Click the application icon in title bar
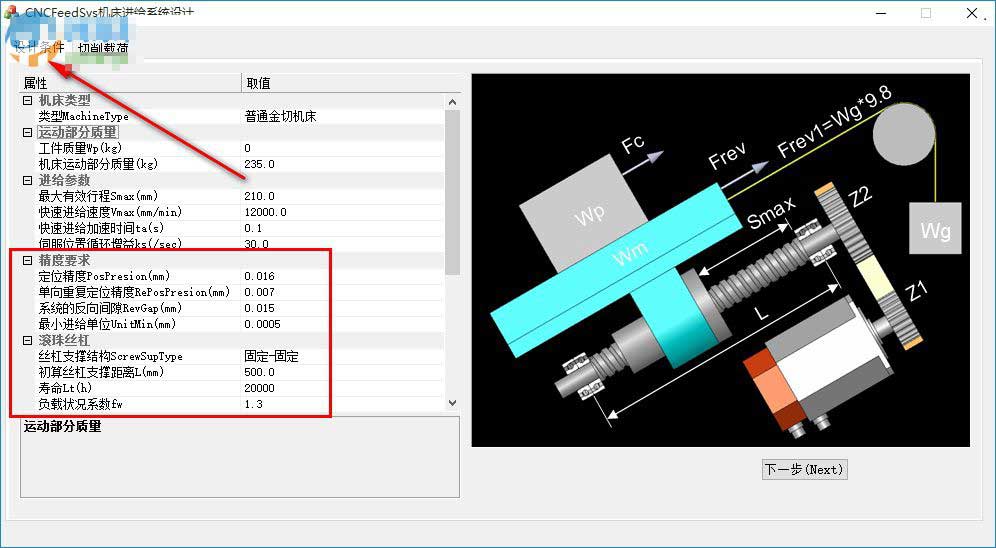The width and height of the screenshot is (996, 548). click(11, 11)
